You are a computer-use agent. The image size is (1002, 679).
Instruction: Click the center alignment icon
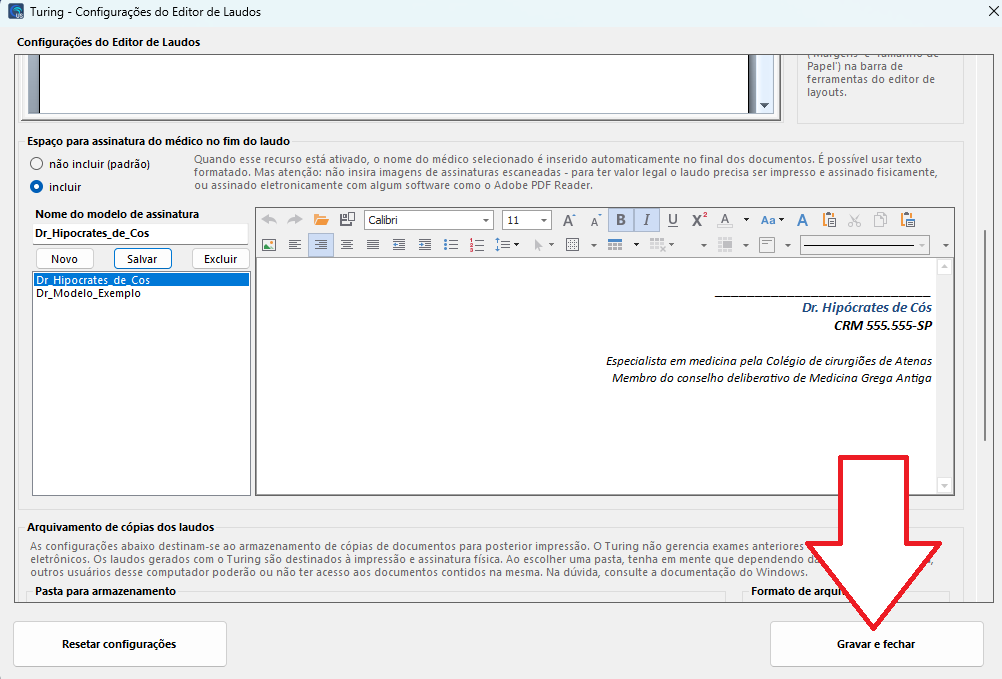(x=347, y=245)
